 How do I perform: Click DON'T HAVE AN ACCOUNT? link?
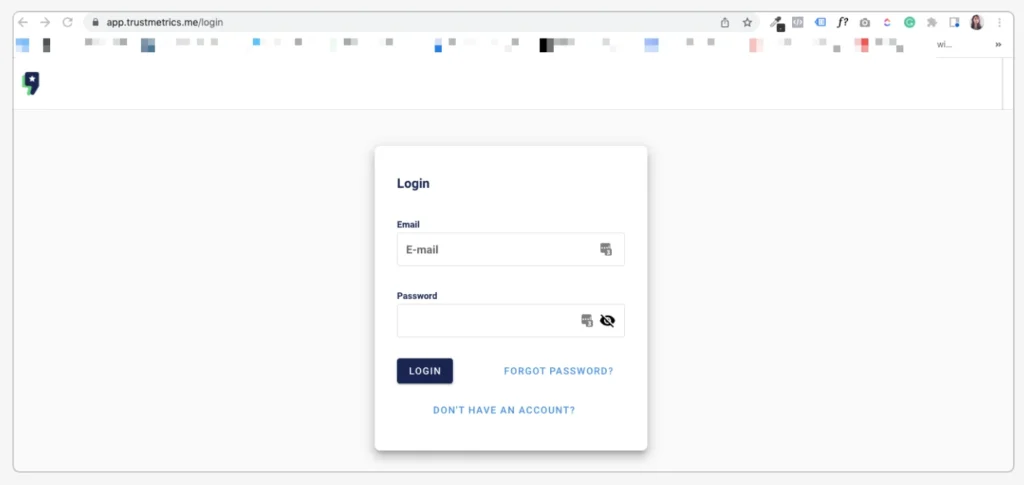(x=504, y=411)
